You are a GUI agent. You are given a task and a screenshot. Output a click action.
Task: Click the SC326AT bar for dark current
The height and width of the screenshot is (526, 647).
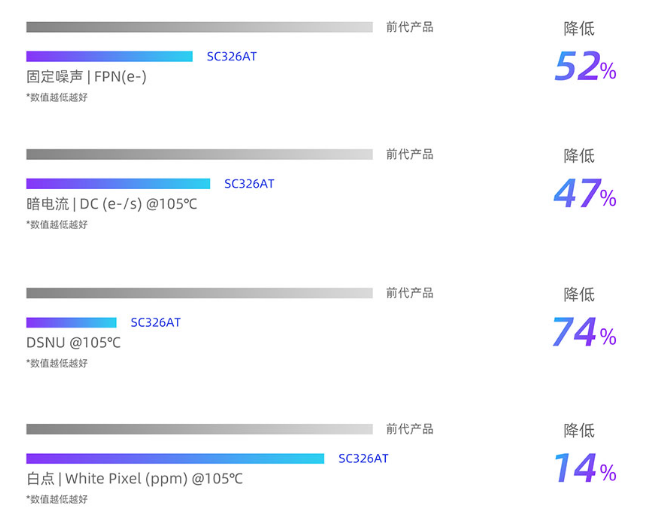coord(118,184)
